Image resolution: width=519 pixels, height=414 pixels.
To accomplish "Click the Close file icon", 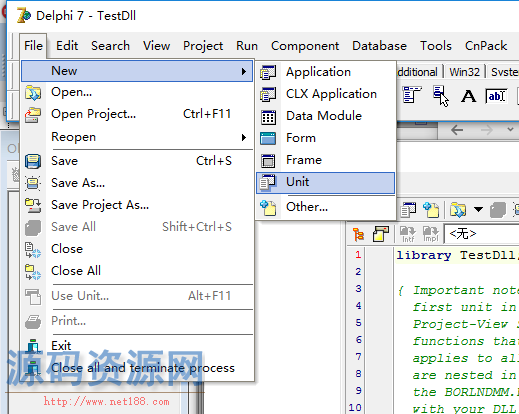I will [33, 250].
